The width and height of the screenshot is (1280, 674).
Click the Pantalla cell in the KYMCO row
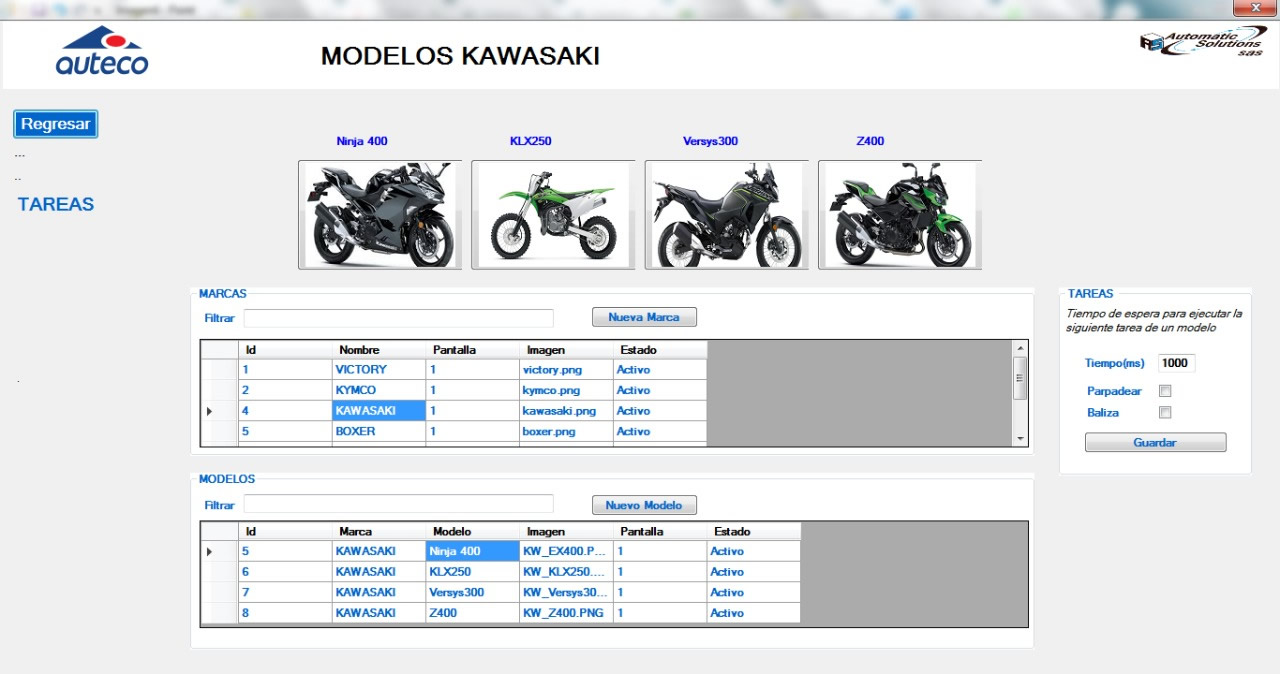point(473,390)
